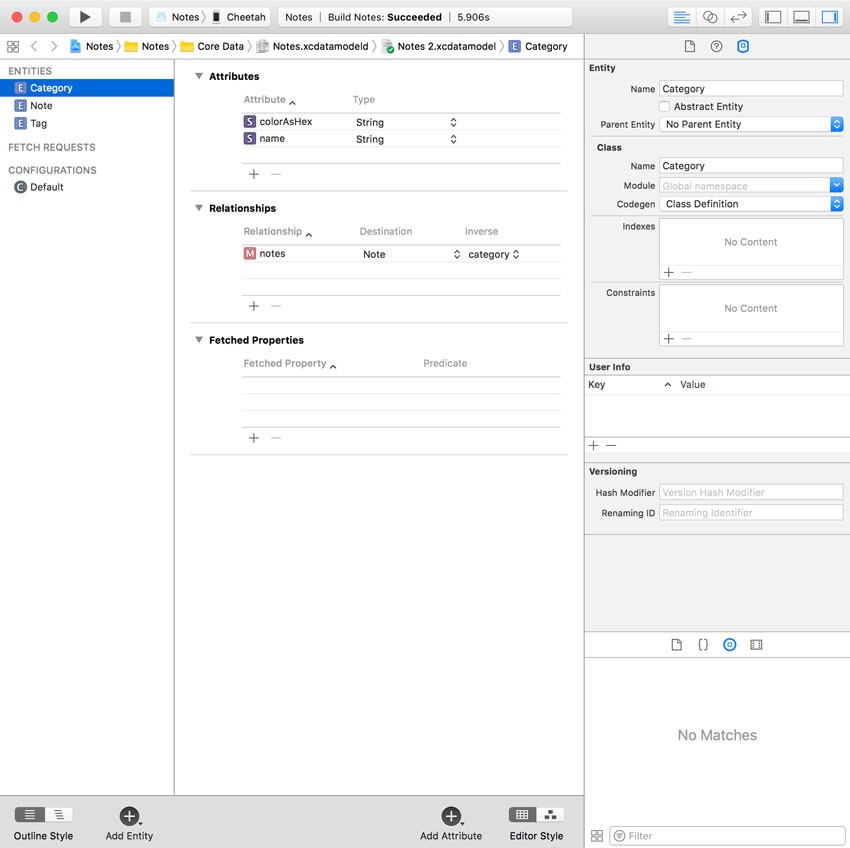Collapse the Fetched Properties section
Screen dimensions: 850x848
pos(199,339)
